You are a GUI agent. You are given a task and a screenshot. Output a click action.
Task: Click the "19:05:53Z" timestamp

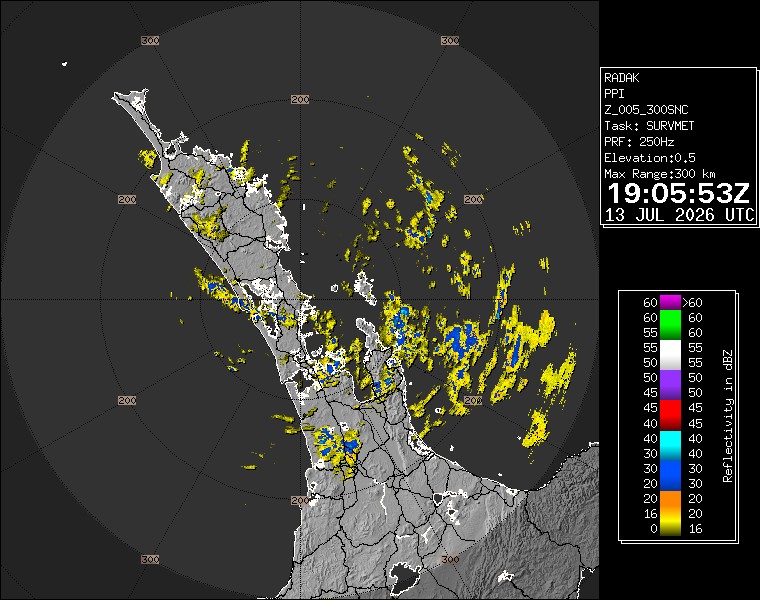679,194
